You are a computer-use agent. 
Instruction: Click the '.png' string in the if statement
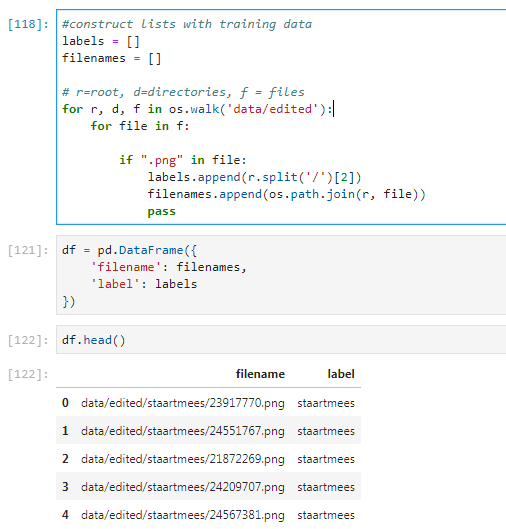[162, 160]
